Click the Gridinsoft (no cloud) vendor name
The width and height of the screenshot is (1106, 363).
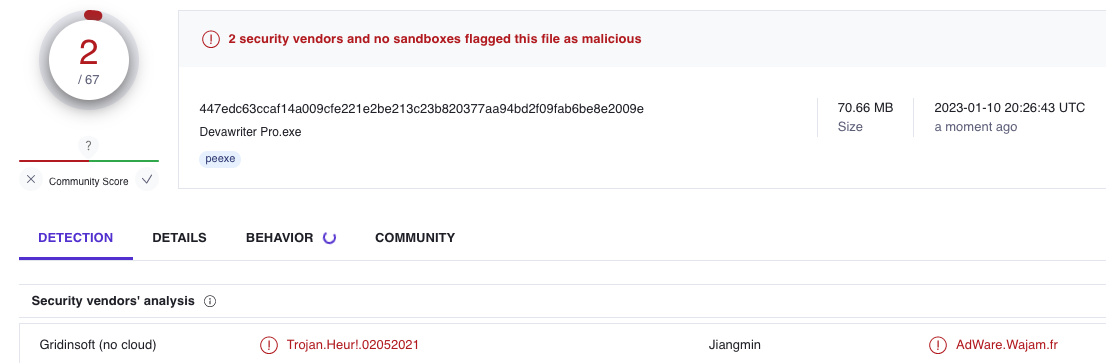pyautogui.click(x=98, y=345)
